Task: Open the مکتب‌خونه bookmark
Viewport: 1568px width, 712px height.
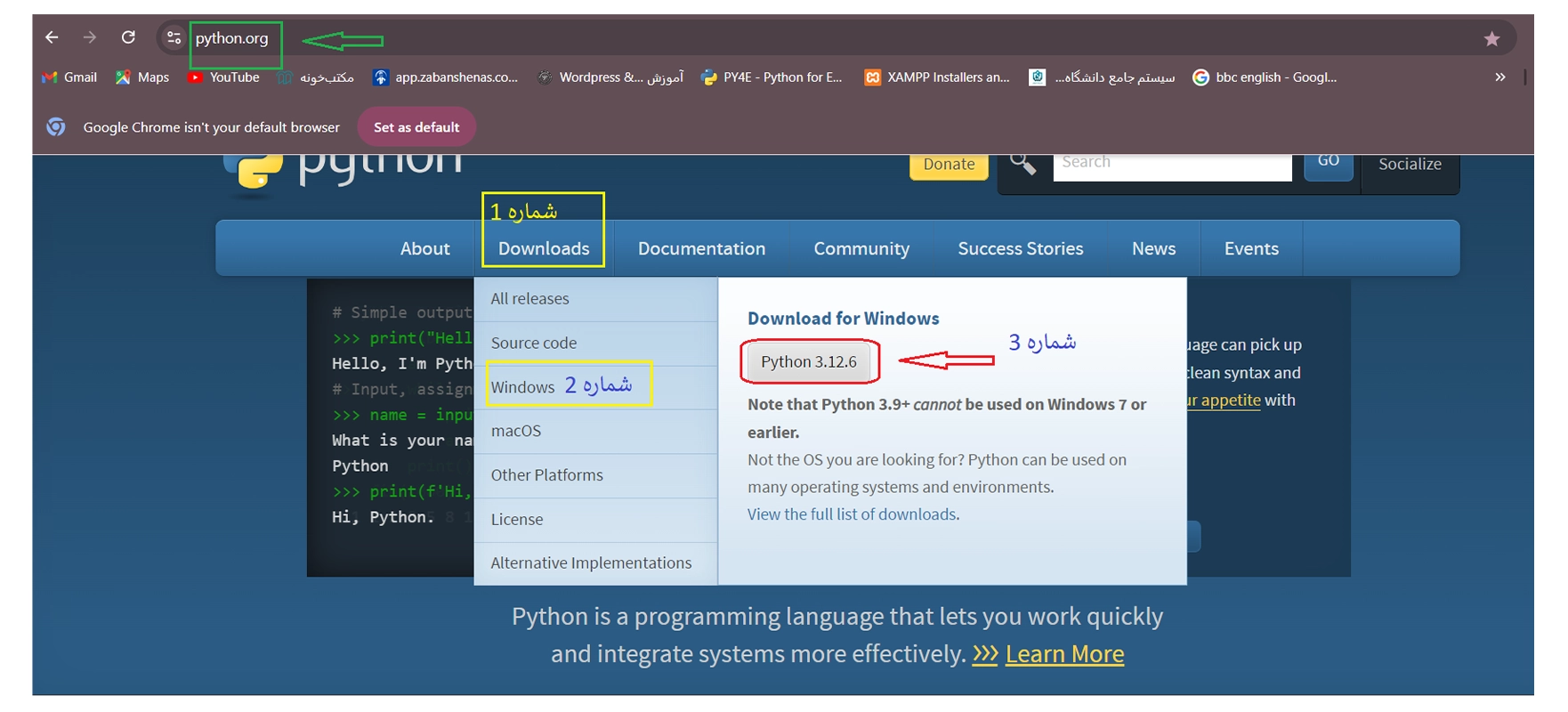Action: pyautogui.click(x=316, y=77)
